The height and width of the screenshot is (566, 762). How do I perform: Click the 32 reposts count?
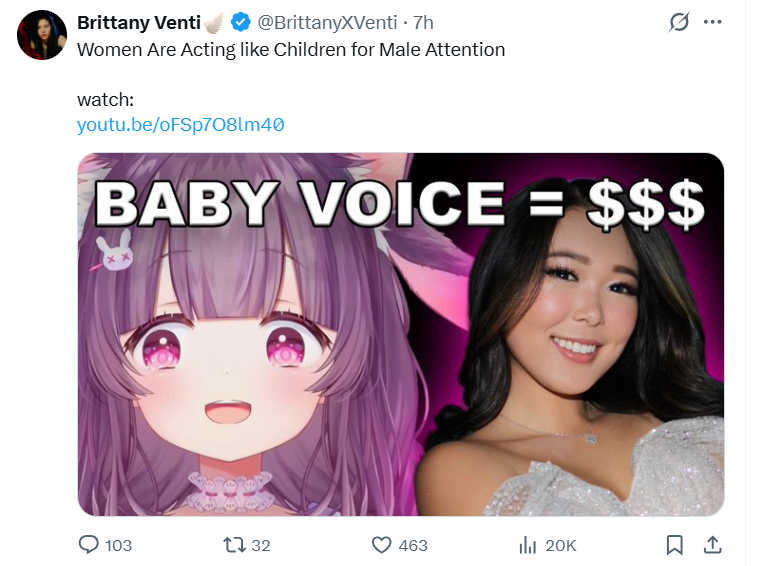(x=260, y=546)
